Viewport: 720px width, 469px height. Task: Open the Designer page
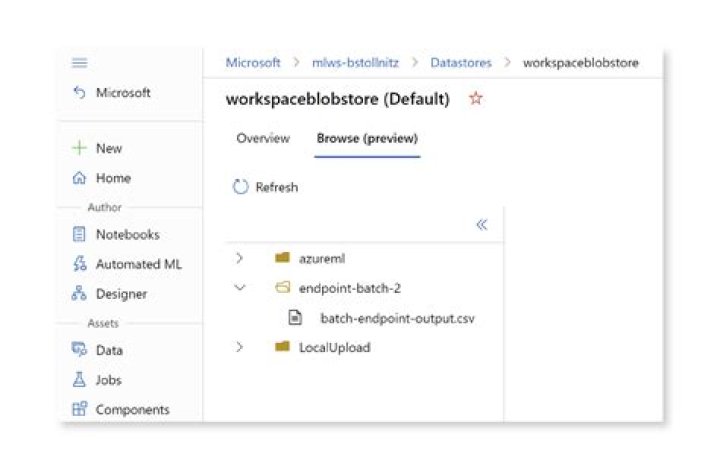[120, 294]
